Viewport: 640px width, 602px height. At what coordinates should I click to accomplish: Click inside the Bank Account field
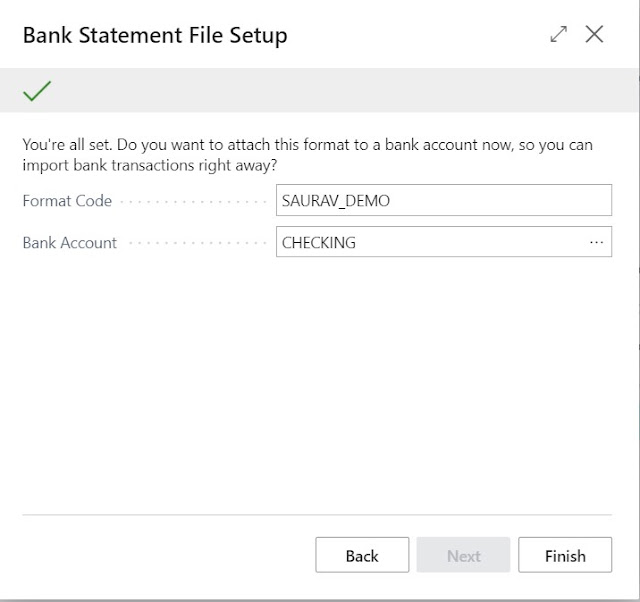point(444,242)
